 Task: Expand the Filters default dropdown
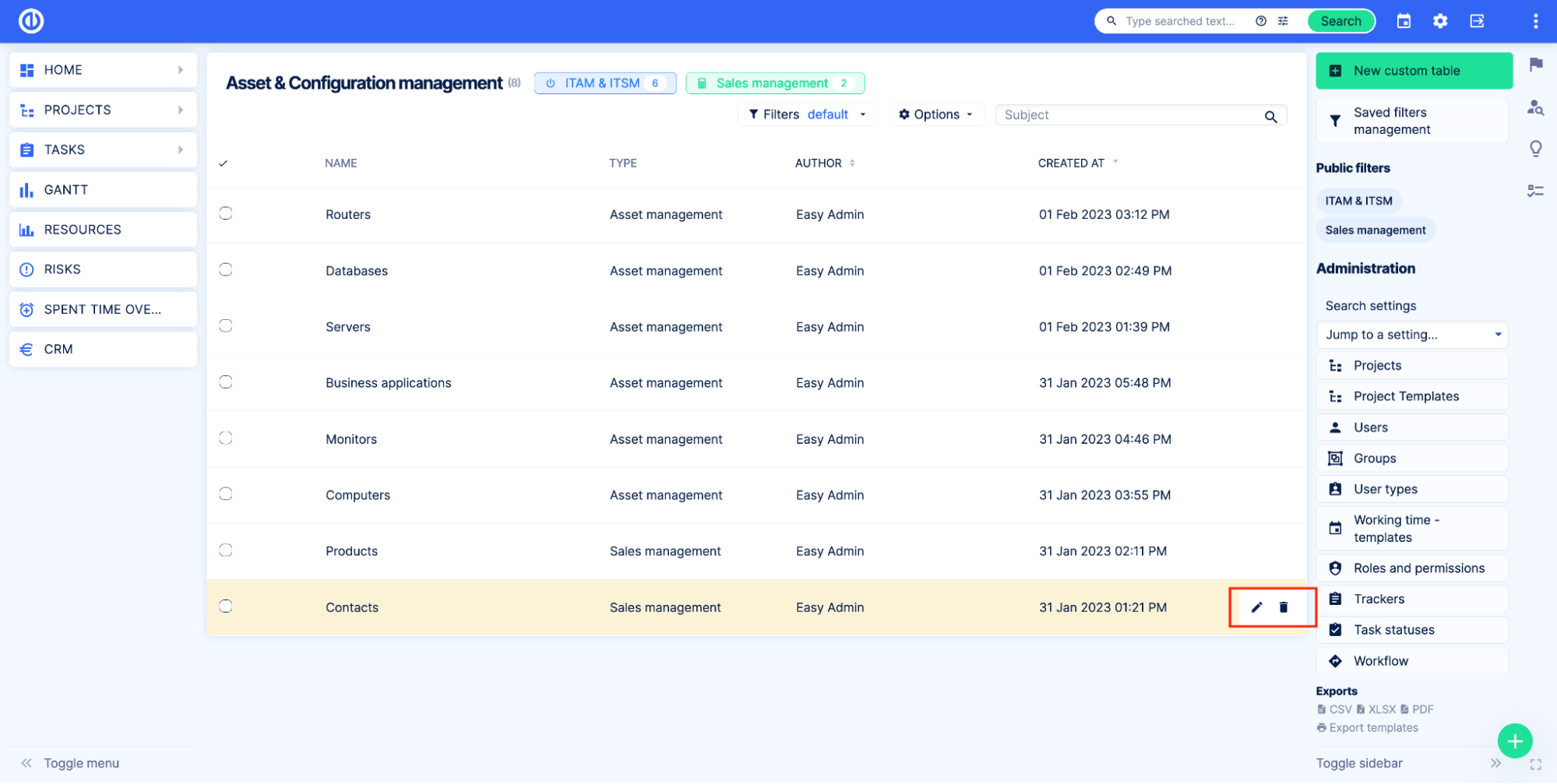(x=808, y=114)
